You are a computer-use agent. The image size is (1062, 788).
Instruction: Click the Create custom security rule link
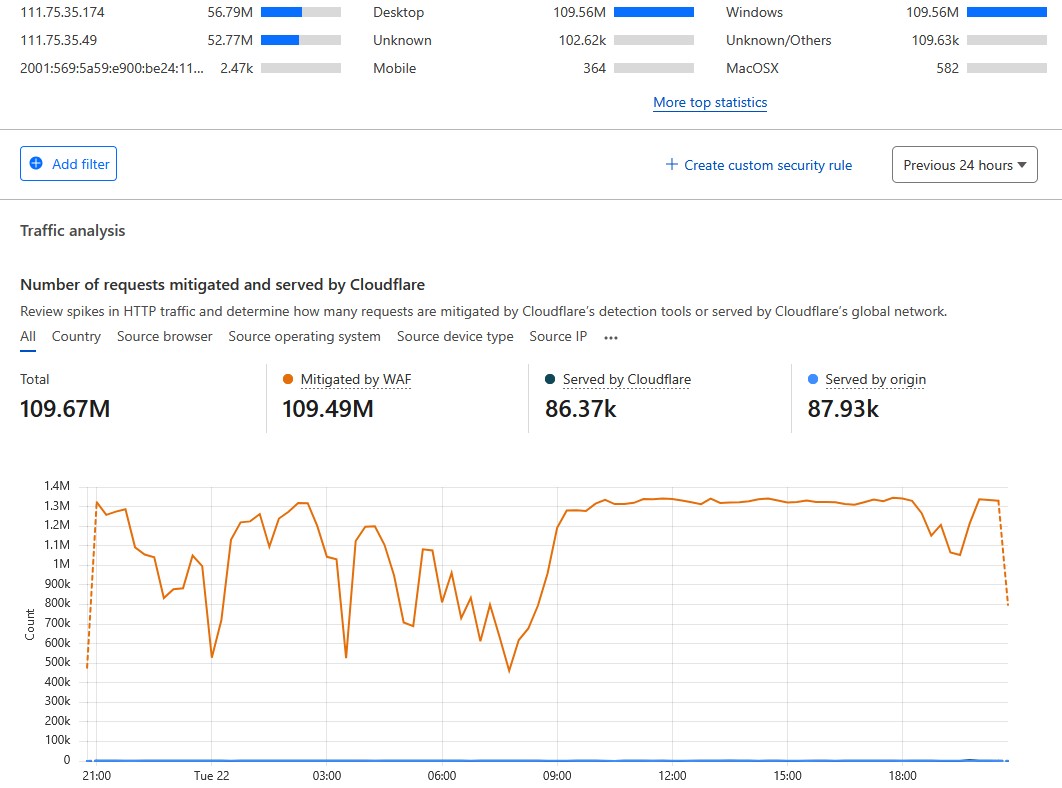click(x=767, y=165)
